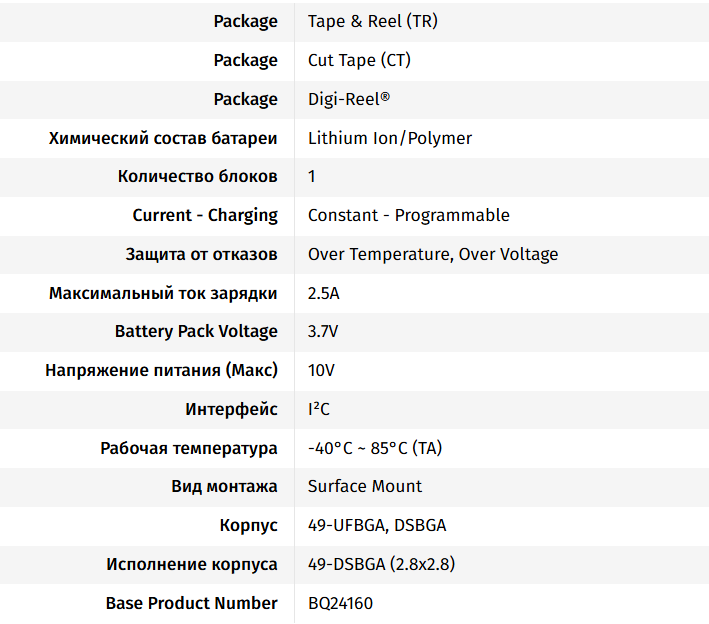Click Over Temperature, Over Voltage value
The image size is (709, 624).
coord(432,254)
